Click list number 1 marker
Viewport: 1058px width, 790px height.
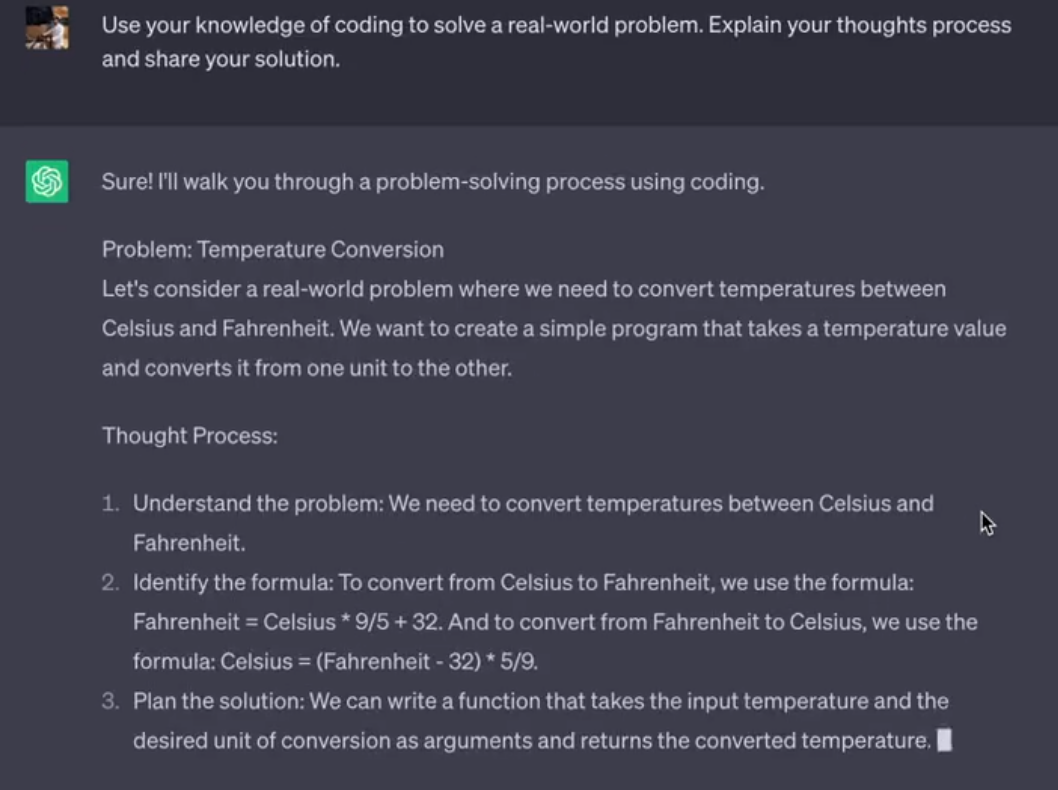pyautogui.click(x=111, y=503)
